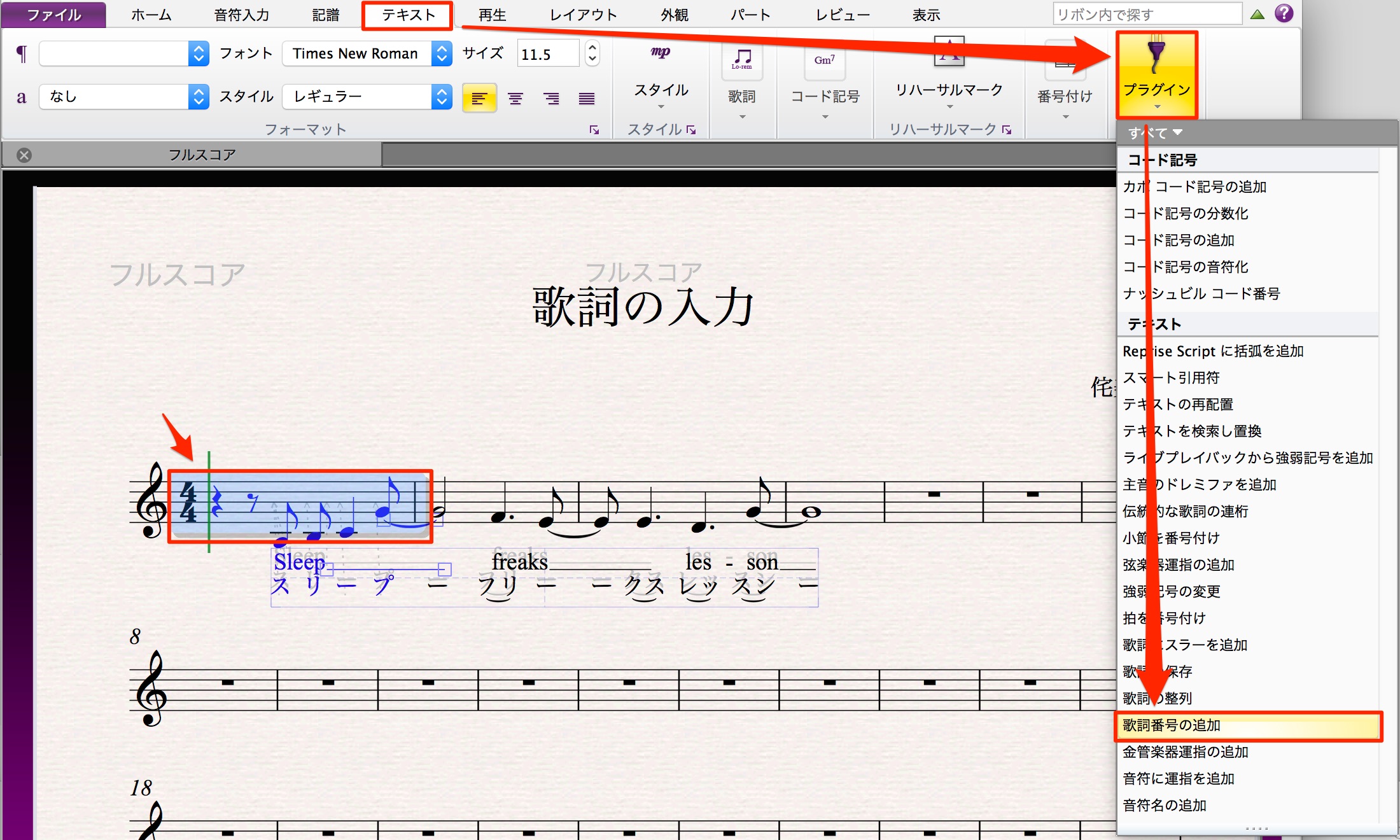Click the purple help question mark icon
The height and width of the screenshot is (840, 1400).
(1284, 13)
